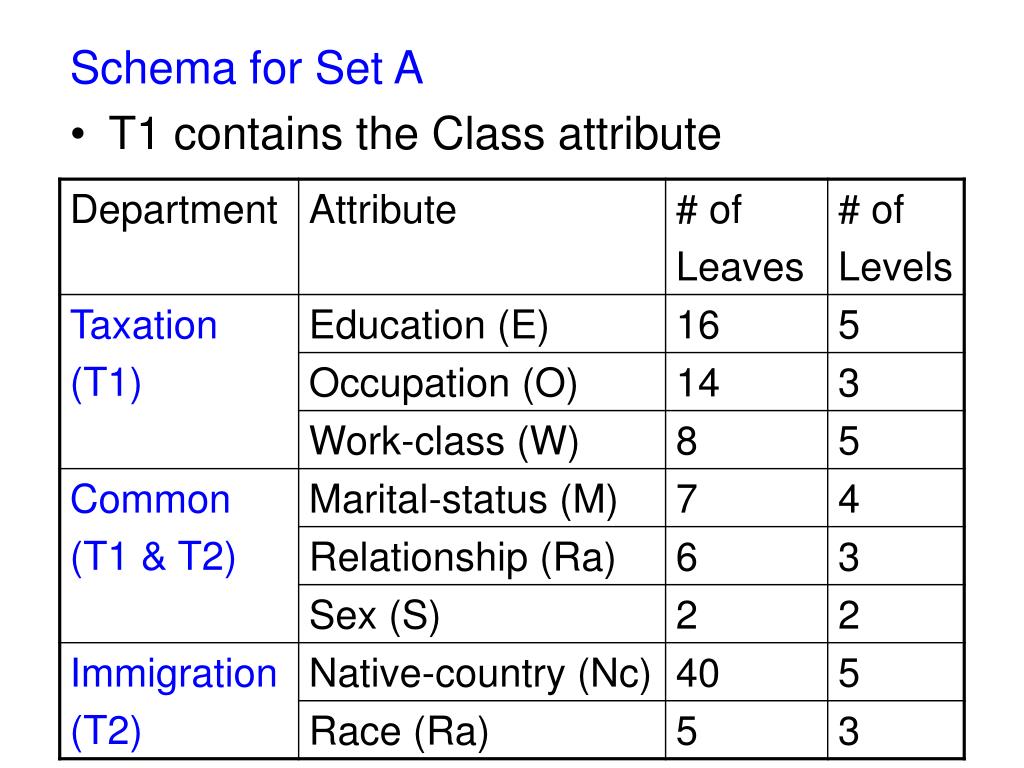
Task: Select the '# of Leaves' header cell
Action: pyautogui.click(x=746, y=237)
